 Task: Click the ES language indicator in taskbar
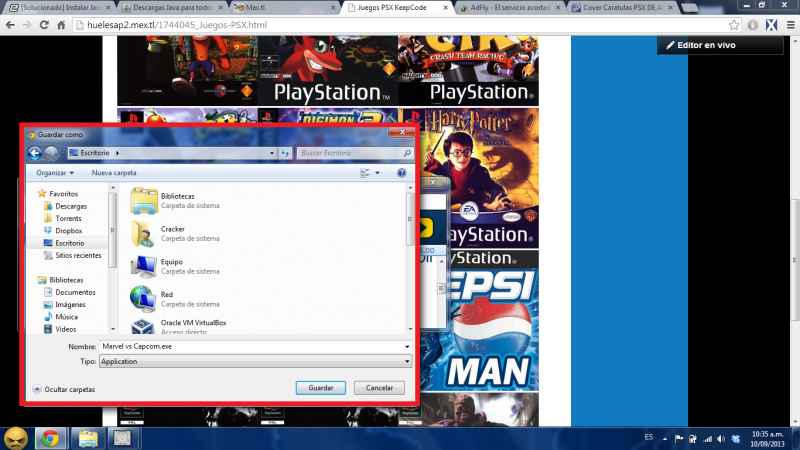648,437
